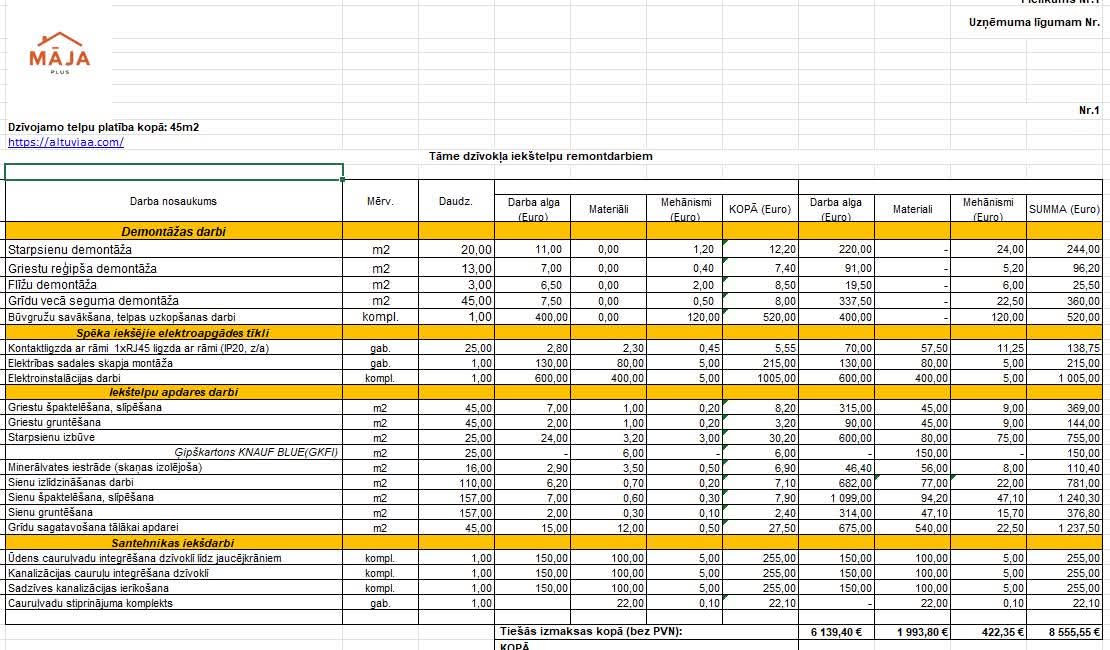
Task: Select the quantity cell 110,00
Action: tap(456, 483)
